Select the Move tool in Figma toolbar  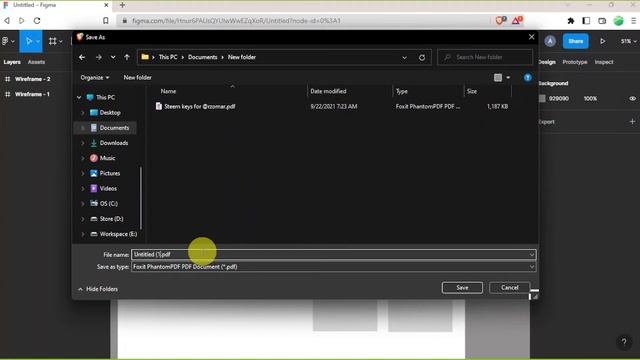[29, 41]
